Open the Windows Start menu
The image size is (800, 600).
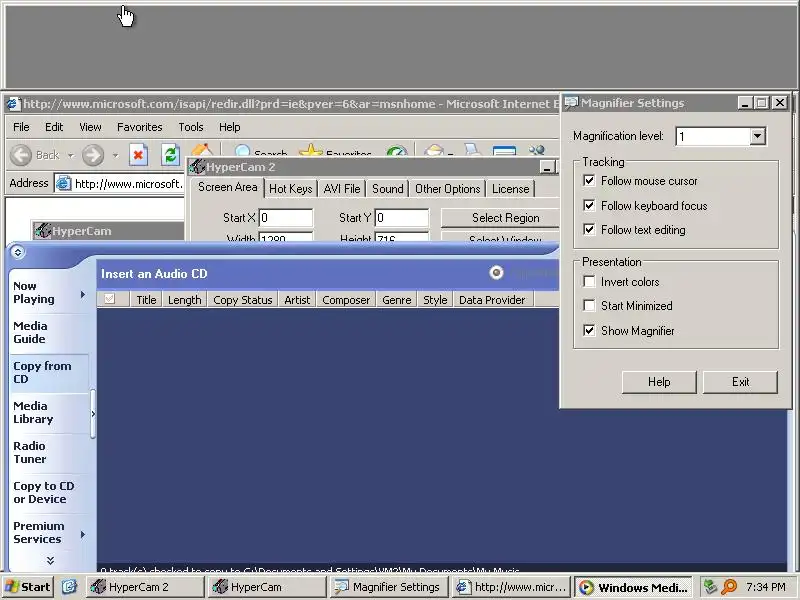[x=28, y=587]
